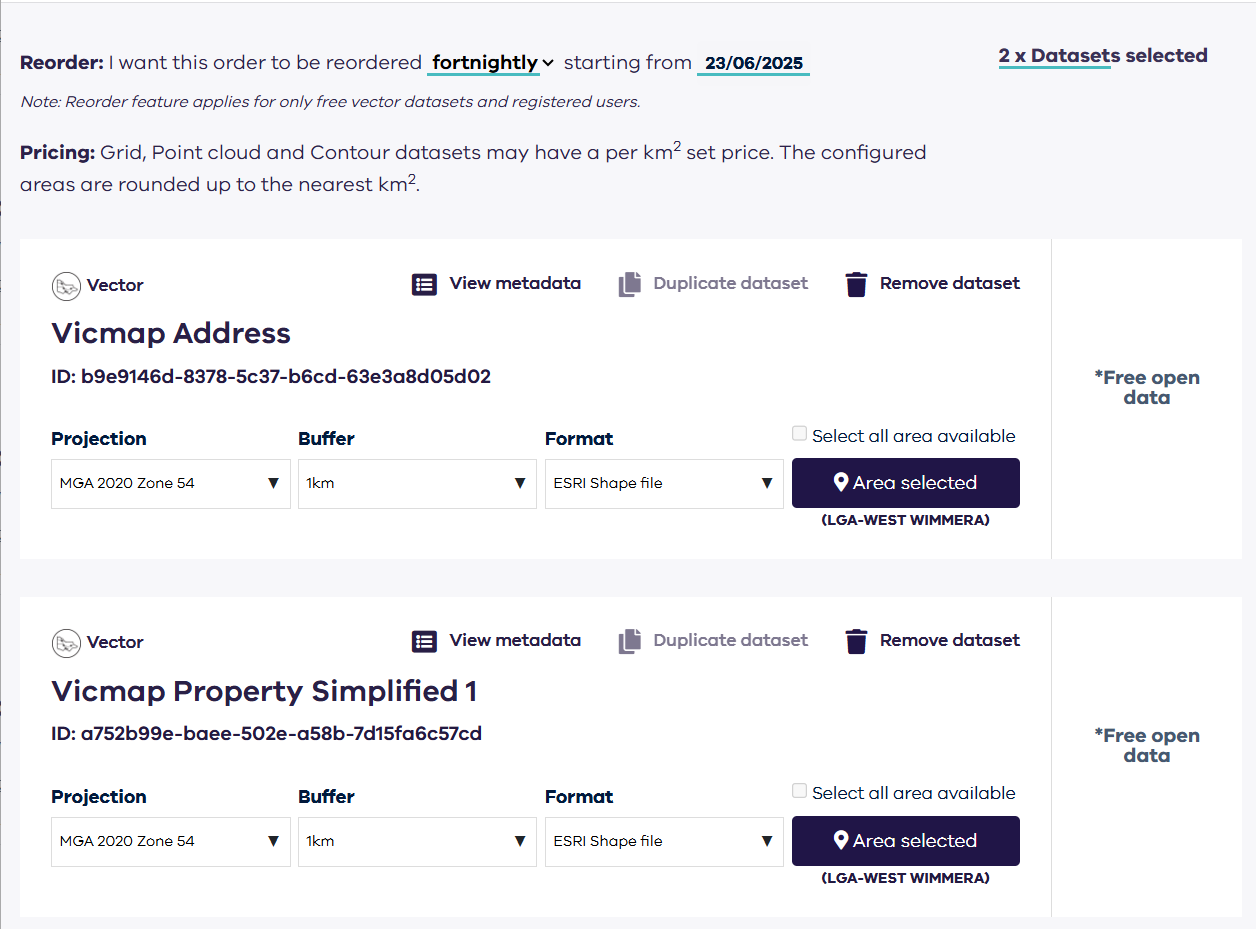Screen dimensions: 1256x929
Task: Click the reorder start date field 23/06/2025
Action: pos(753,64)
